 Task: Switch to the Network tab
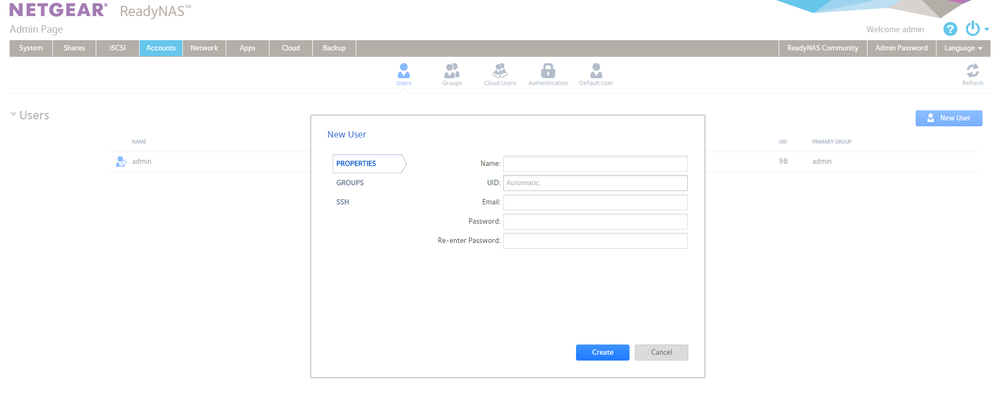pyautogui.click(x=204, y=48)
